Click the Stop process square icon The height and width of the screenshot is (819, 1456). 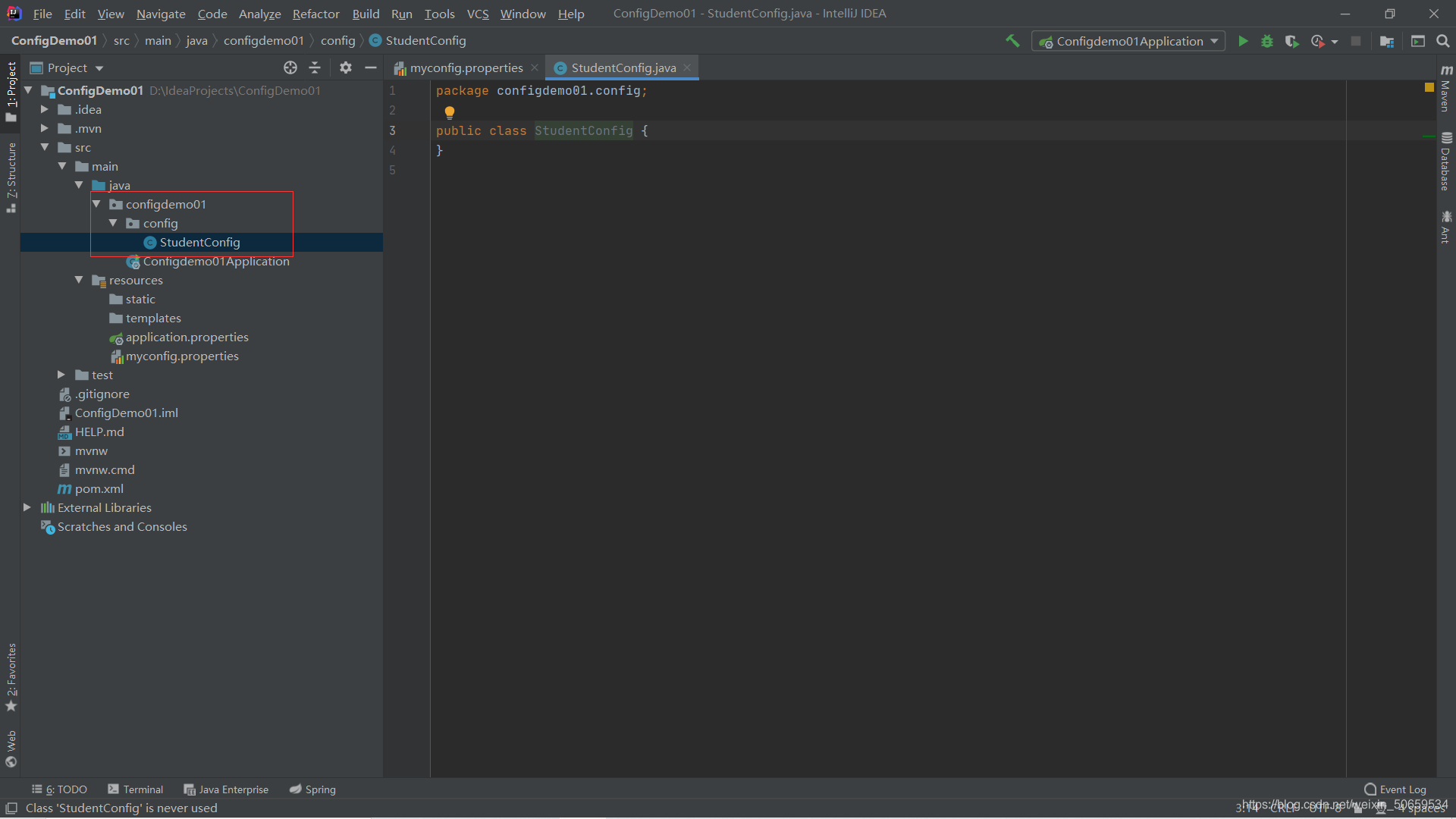1356,41
